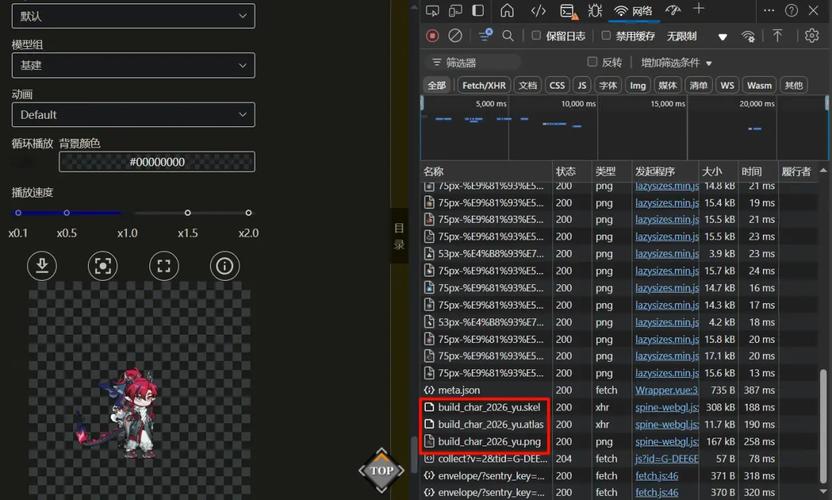Click the TOP diamond back-to-top button

click(x=382, y=470)
